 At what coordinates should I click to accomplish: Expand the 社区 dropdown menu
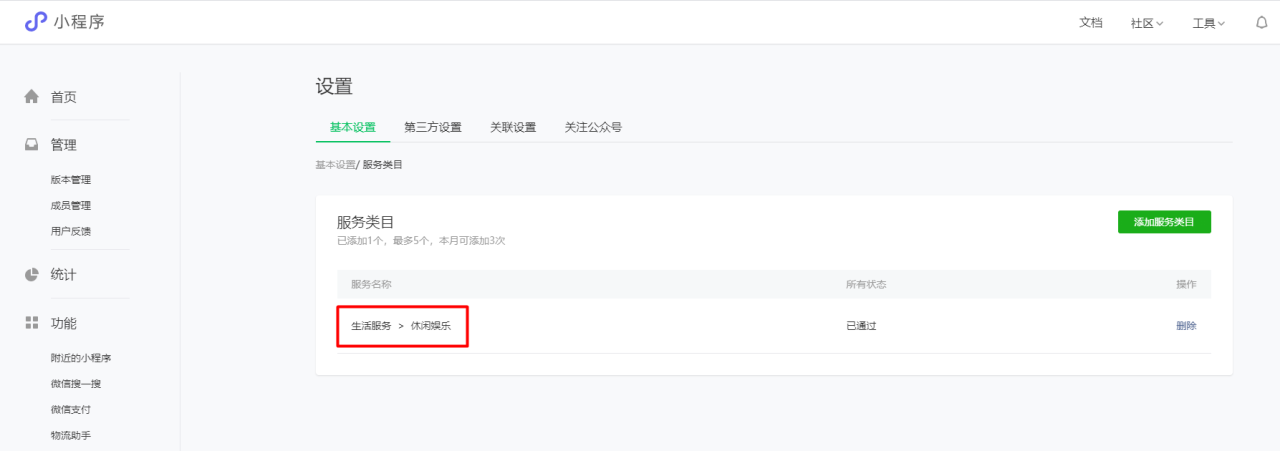tap(1146, 23)
